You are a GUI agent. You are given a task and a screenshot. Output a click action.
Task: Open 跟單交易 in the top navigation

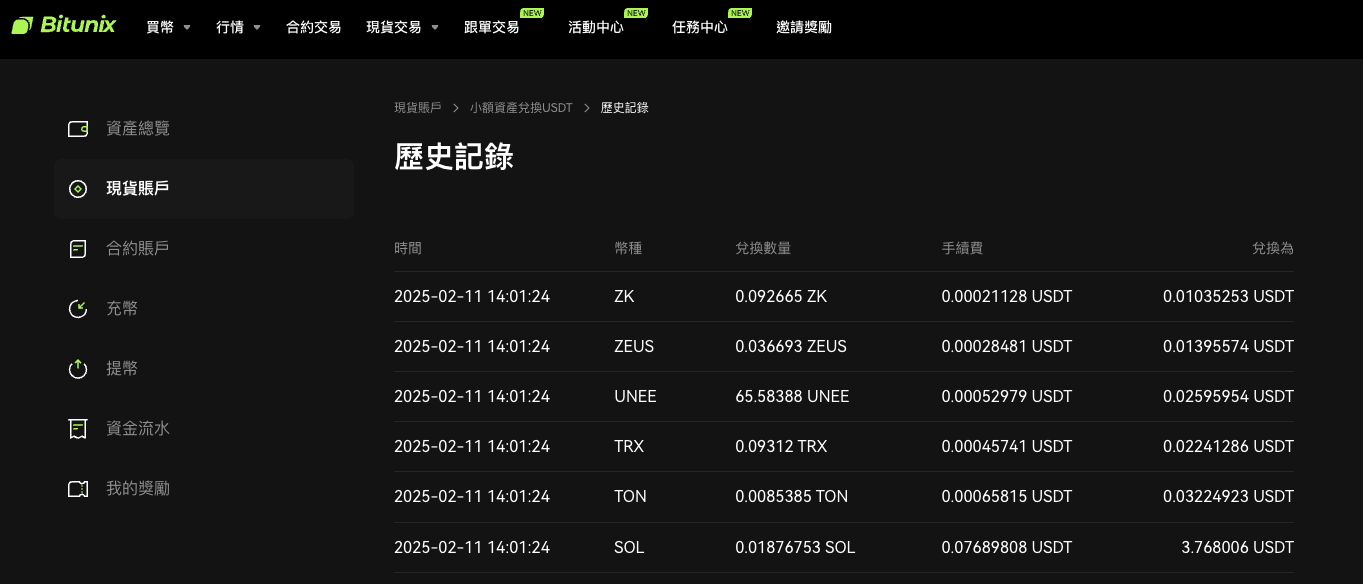(492, 27)
